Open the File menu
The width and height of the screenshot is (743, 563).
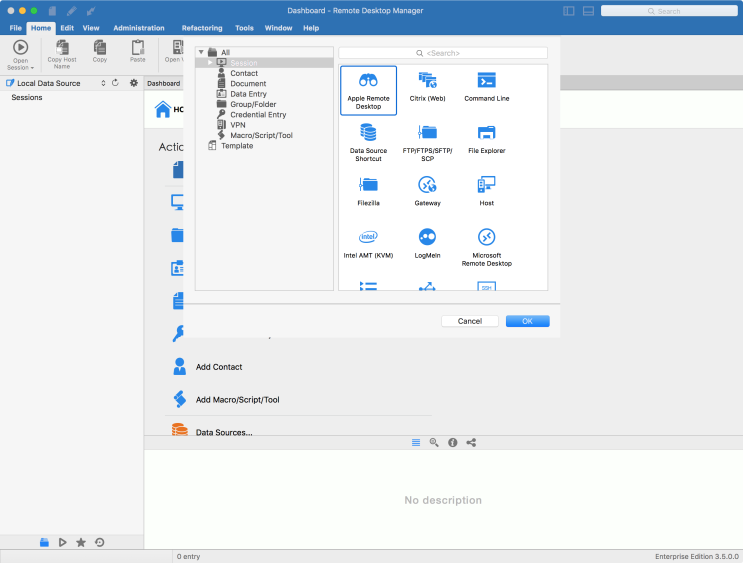point(16,28)
